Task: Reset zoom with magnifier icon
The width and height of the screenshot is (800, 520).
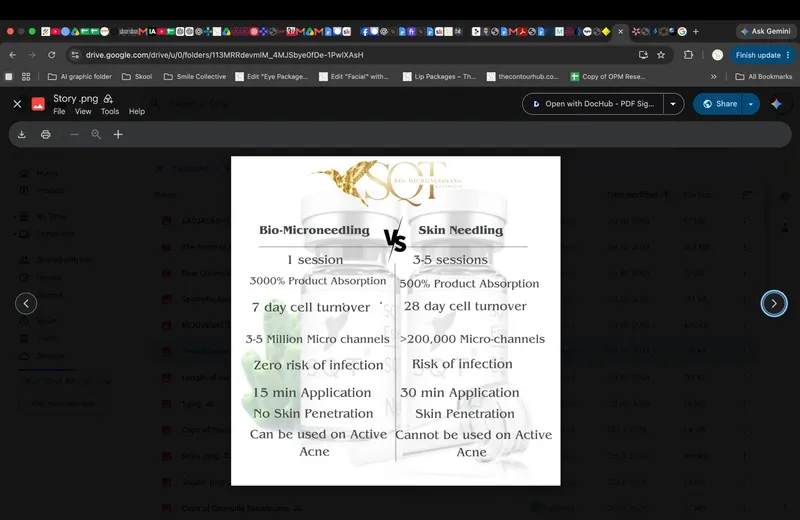Action: (x=96, y=134)
